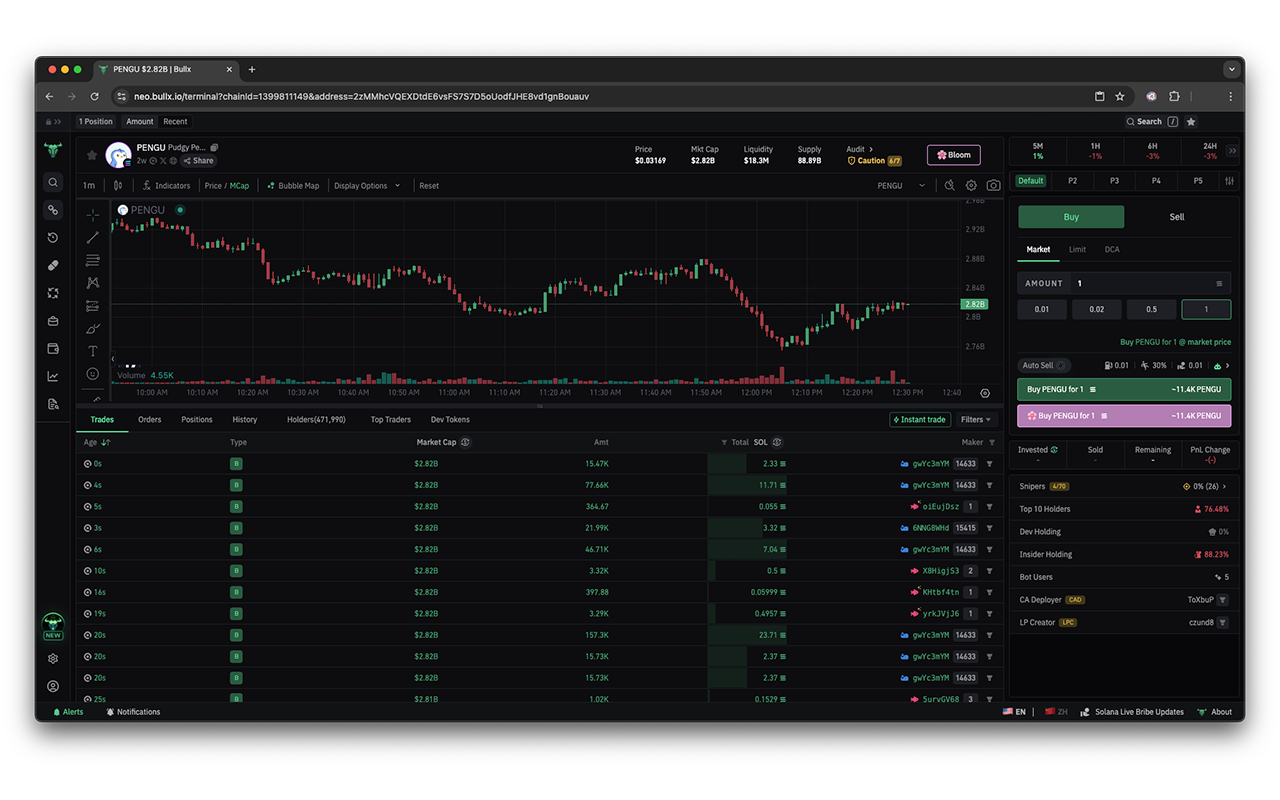The image size is (1280, 800).
Task: Open chart settings gear icon
Action: 971,185
